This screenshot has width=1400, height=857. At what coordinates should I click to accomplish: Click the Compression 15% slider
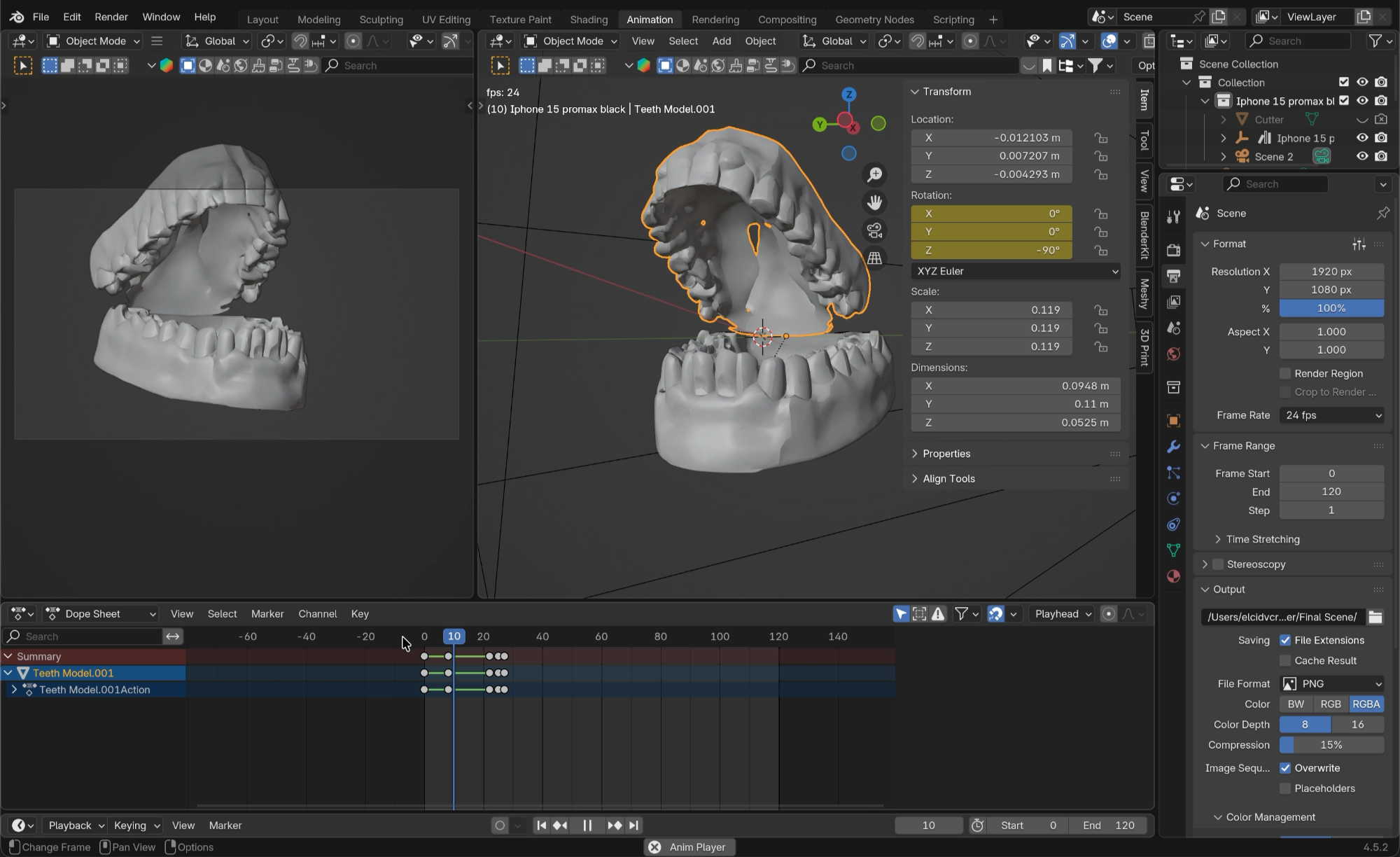click(1332, 745)
